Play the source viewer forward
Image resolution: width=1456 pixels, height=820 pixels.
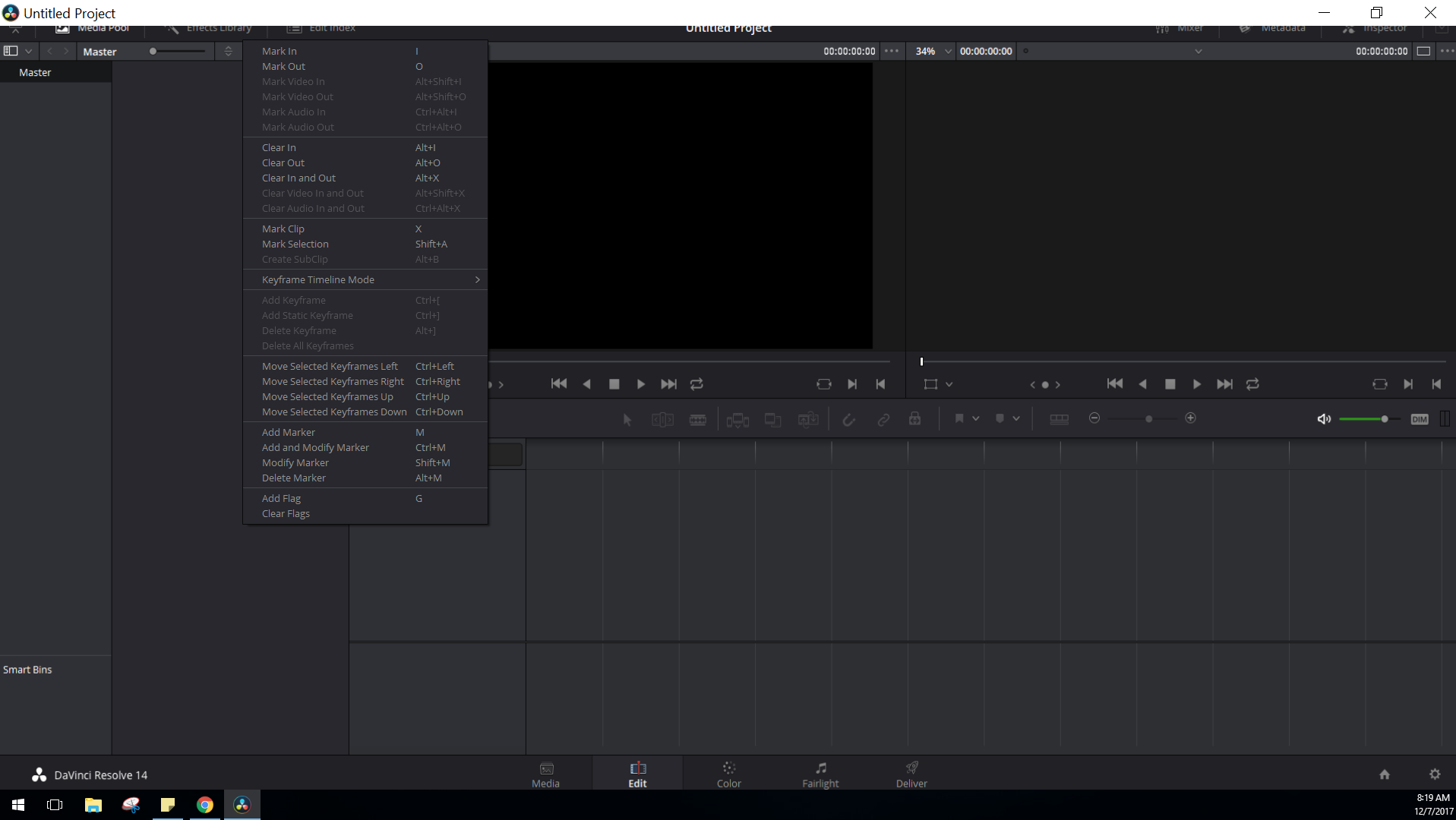tap(641, 384)
